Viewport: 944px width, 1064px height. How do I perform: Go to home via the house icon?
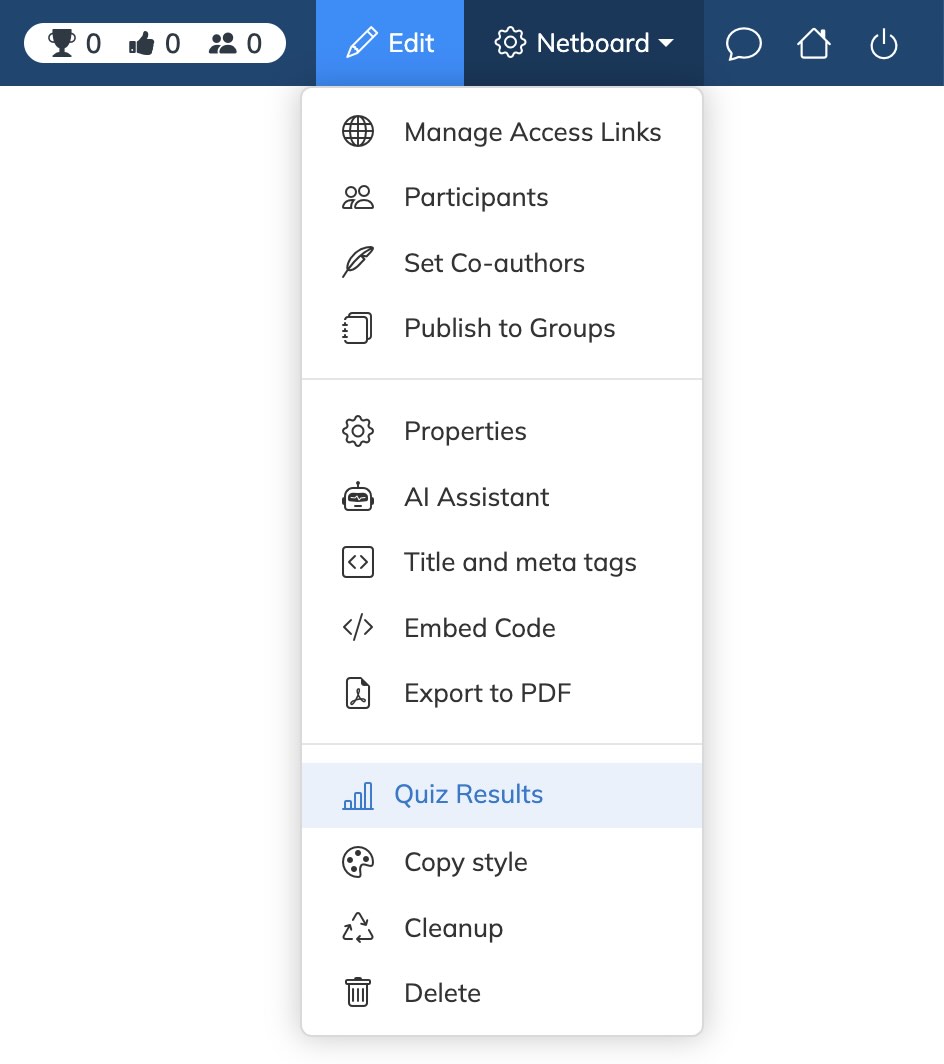(814, 43)
